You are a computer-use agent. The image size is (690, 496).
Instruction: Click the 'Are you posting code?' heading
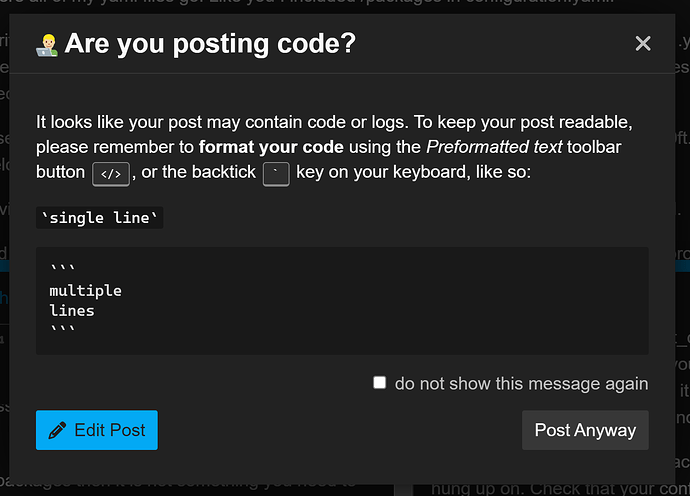(x=210, y=43)
